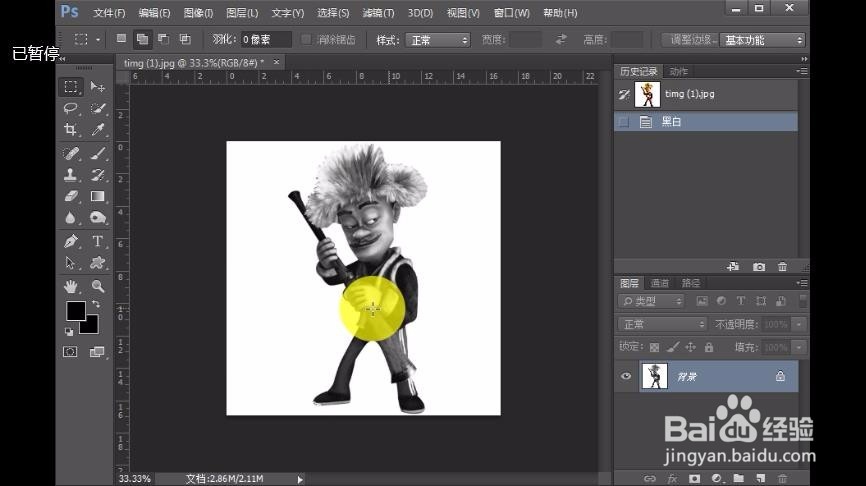Select the Gradient tool
866x486 pixels.
click(98, 196)
